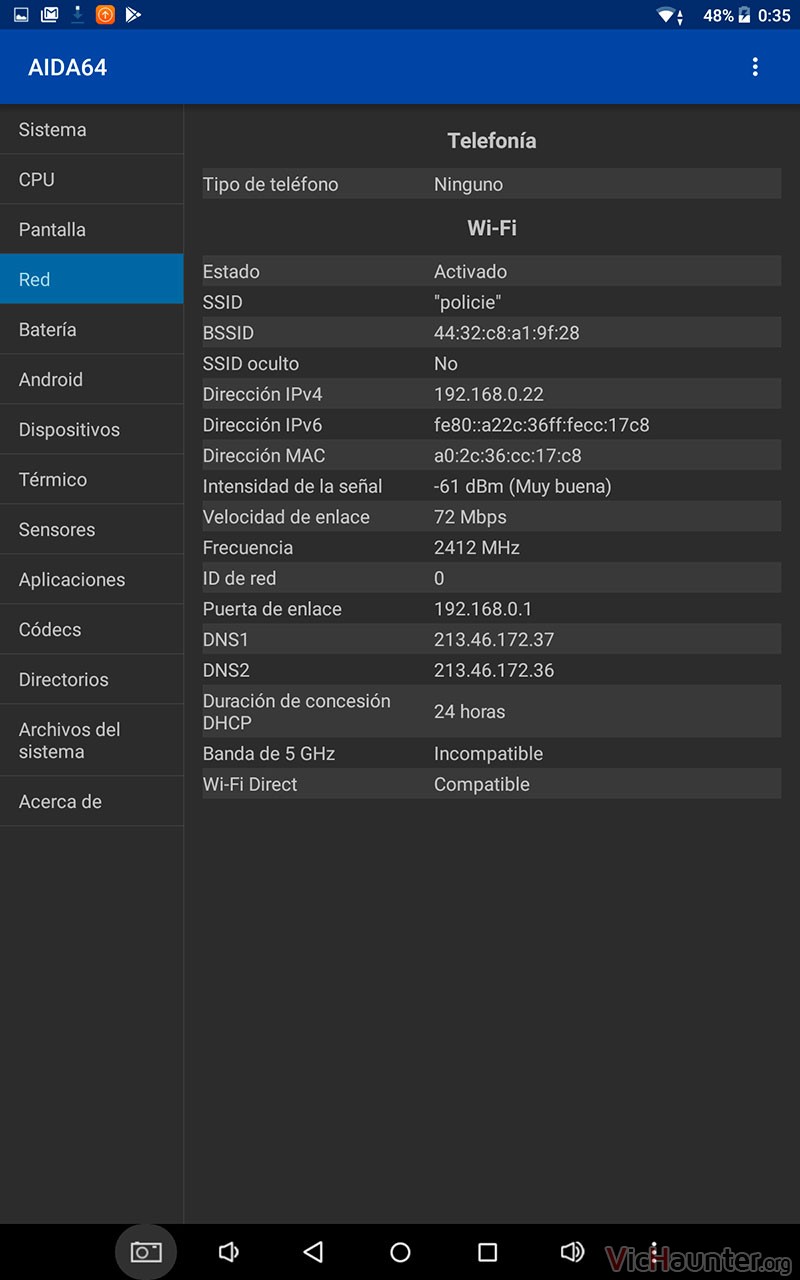
Task: Tap the 0:35 clock in status bar
Action: click(774, 15)
